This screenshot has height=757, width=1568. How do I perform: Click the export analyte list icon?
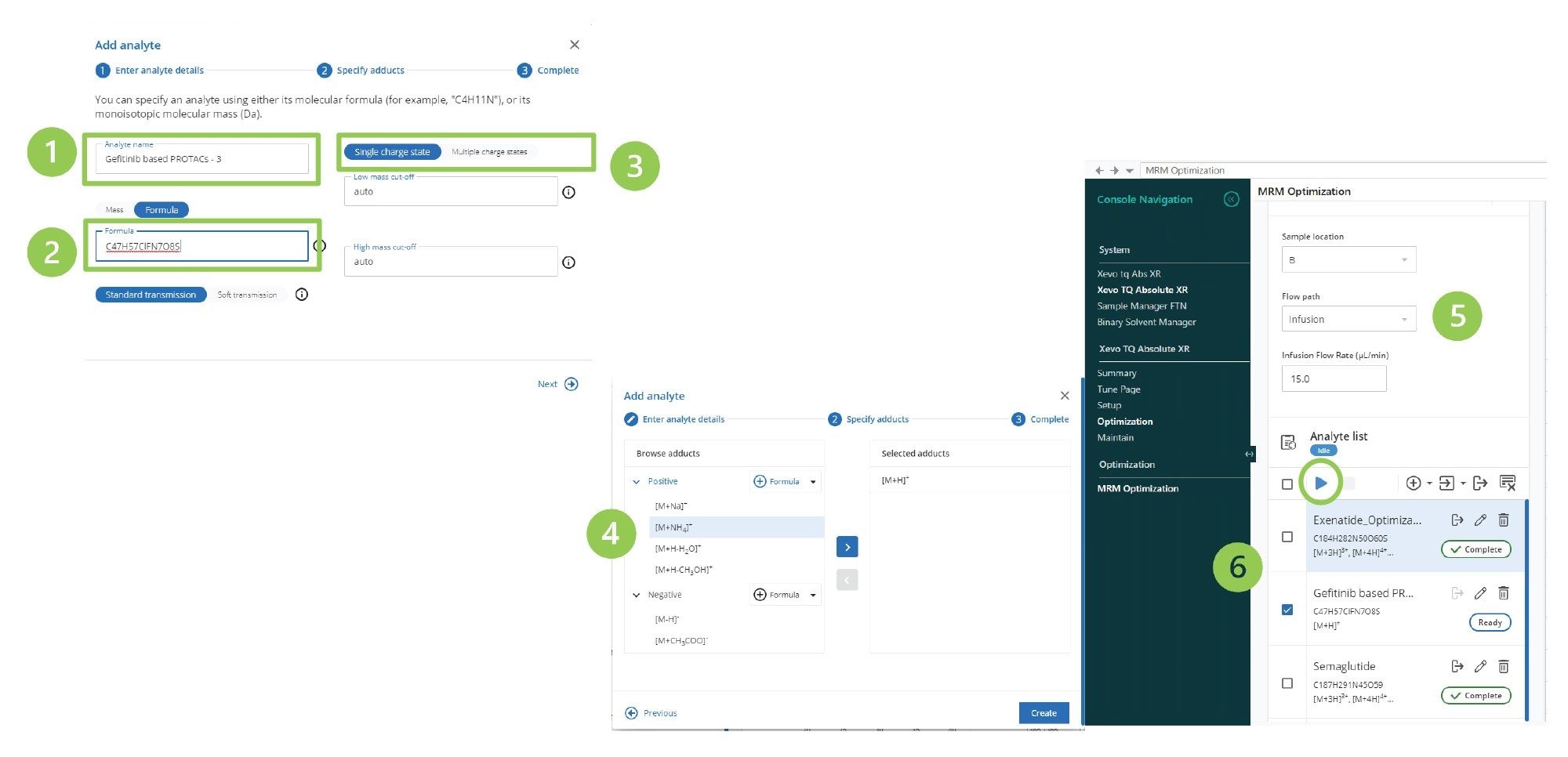(1482, 483)
